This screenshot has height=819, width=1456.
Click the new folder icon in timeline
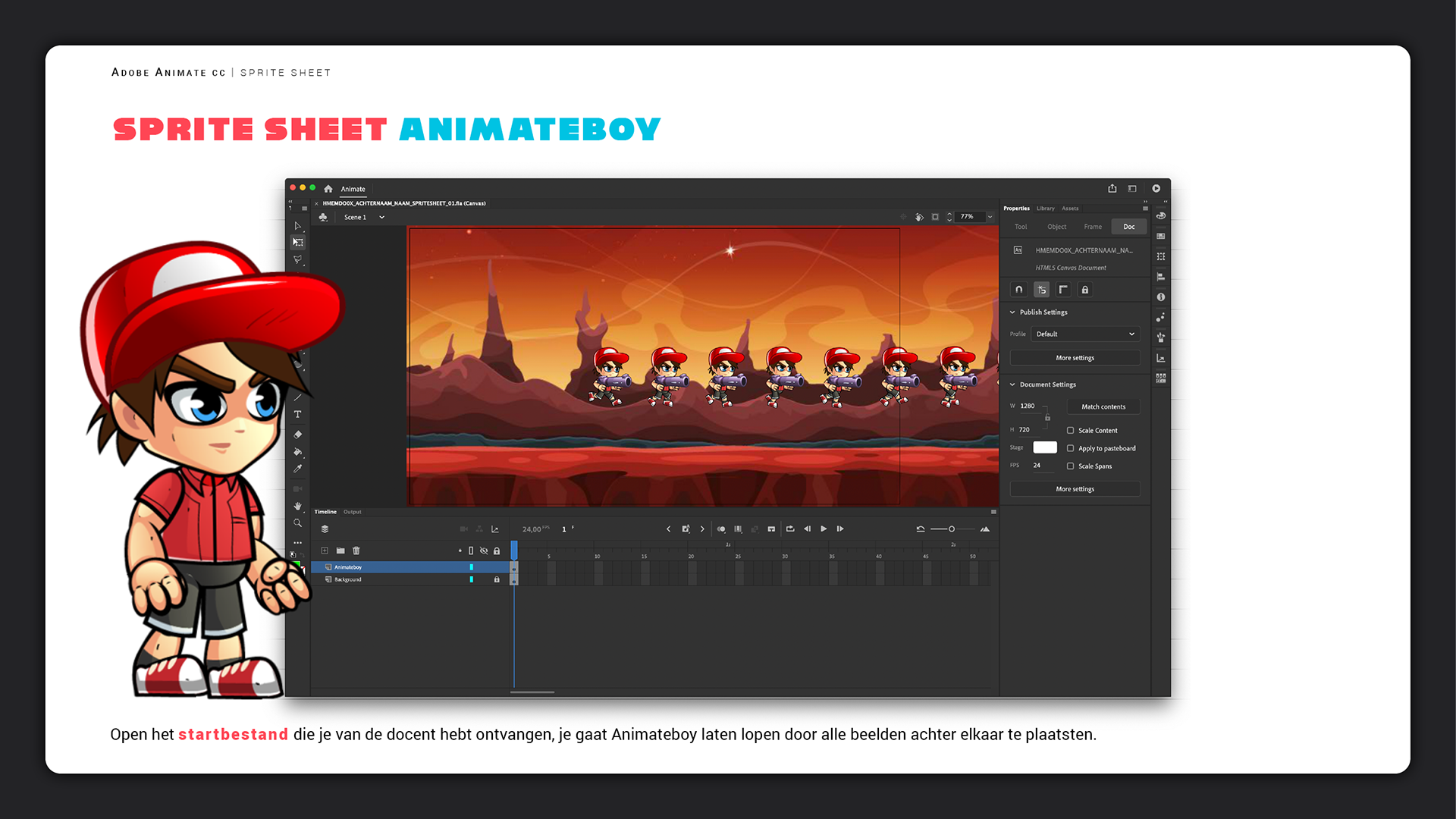coord(340,551)
